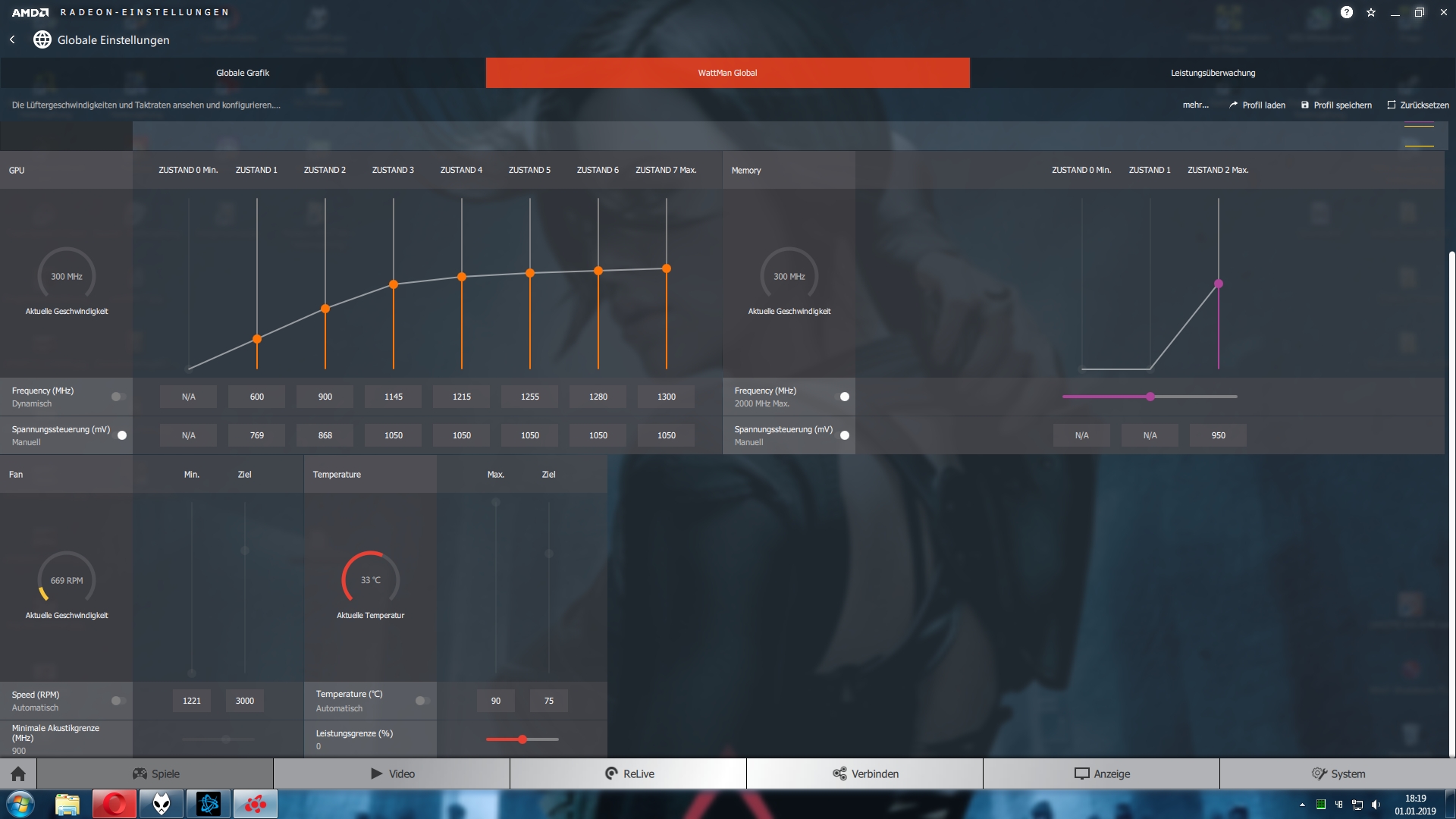
Task: Click the back arrow icon
Action: tap(12, 39)
